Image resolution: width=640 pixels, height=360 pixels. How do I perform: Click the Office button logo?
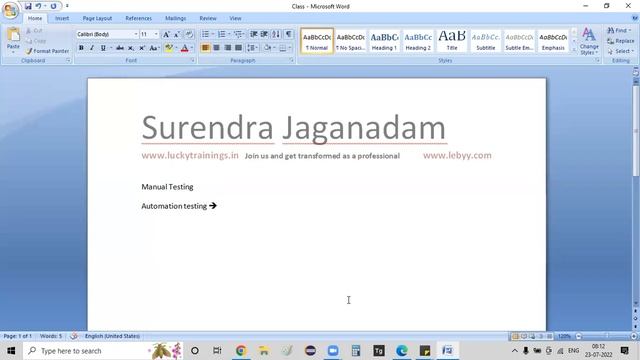point(10,10)
